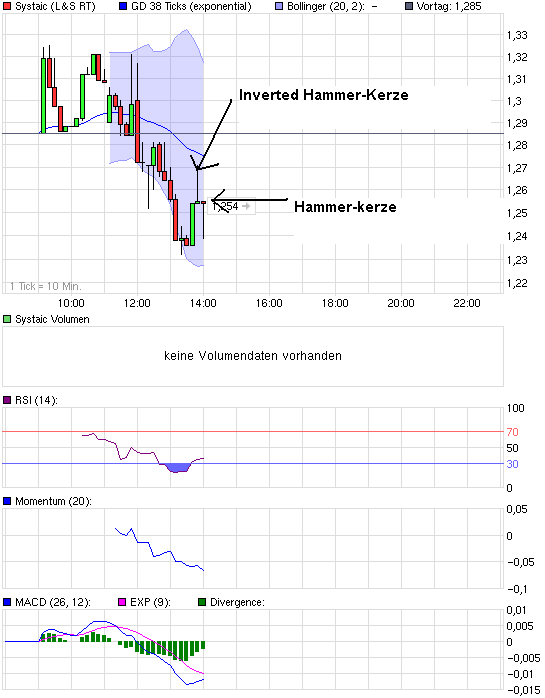Screen dimensions: 545x698
Task: Click the 1,27 price axis label
Action: click(x=517, y=168)
